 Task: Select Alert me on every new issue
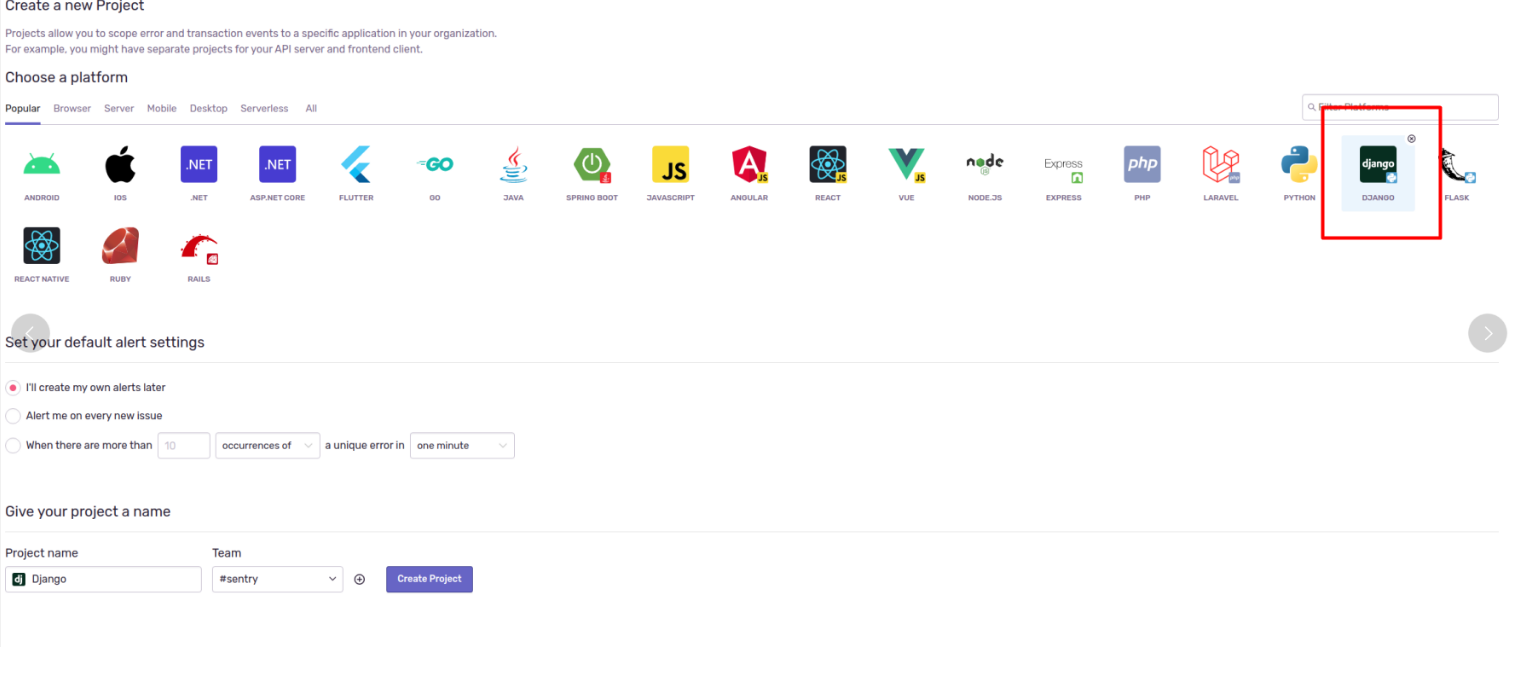13,415
